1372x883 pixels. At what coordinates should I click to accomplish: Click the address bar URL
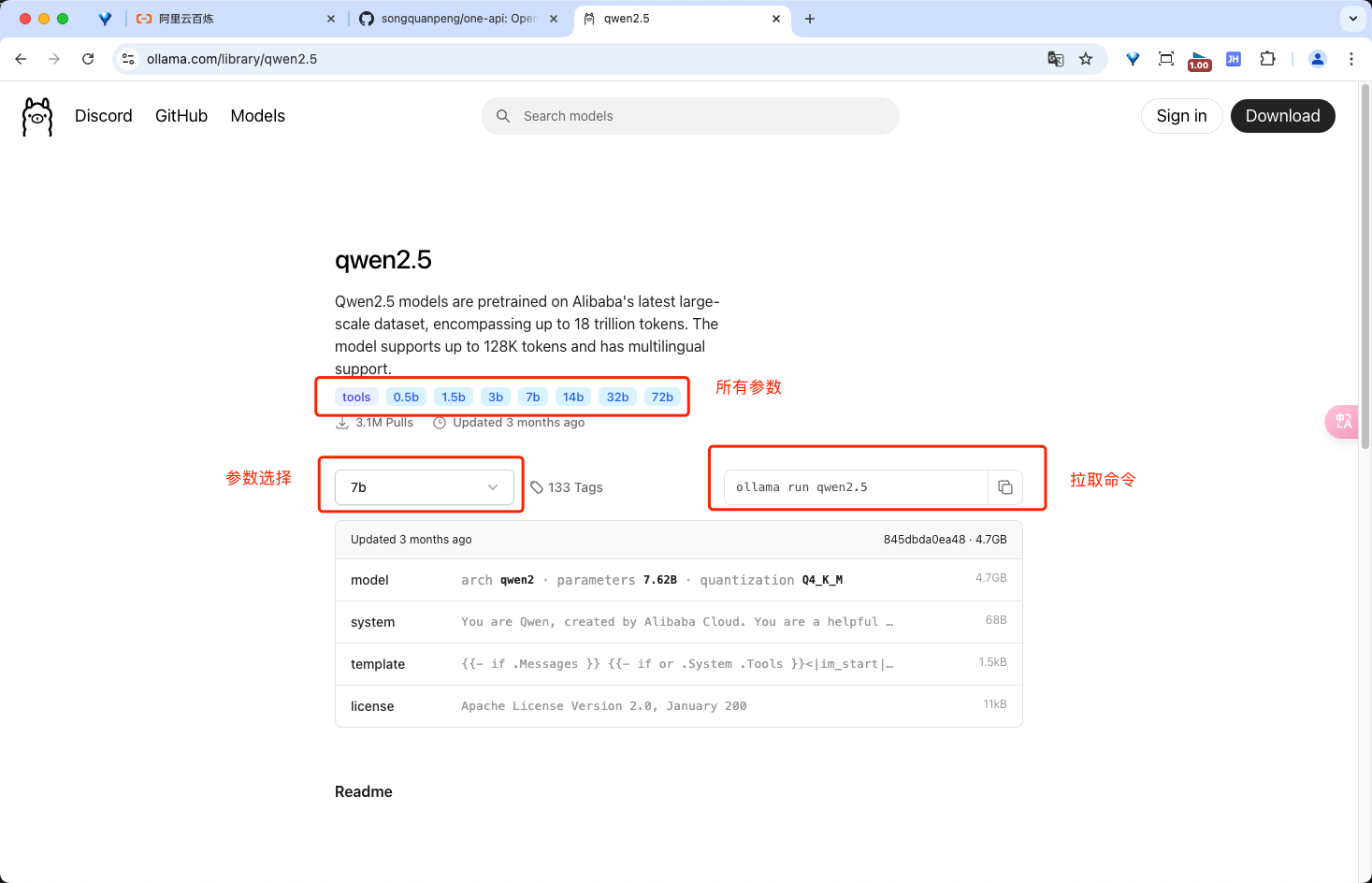click(x=232, y=59)
